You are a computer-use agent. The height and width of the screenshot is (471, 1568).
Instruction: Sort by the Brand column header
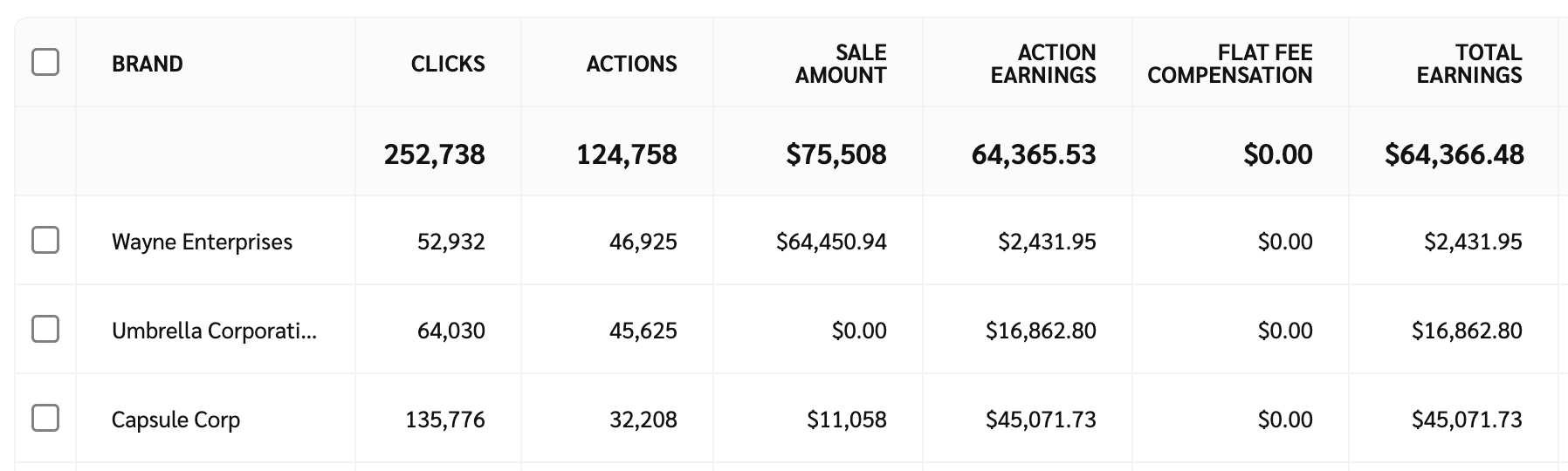click(x=148, y=64)
